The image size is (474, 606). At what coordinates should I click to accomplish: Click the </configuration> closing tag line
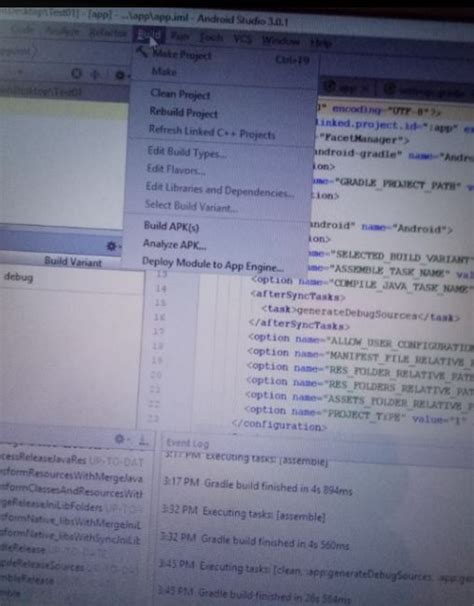point(279,426)
